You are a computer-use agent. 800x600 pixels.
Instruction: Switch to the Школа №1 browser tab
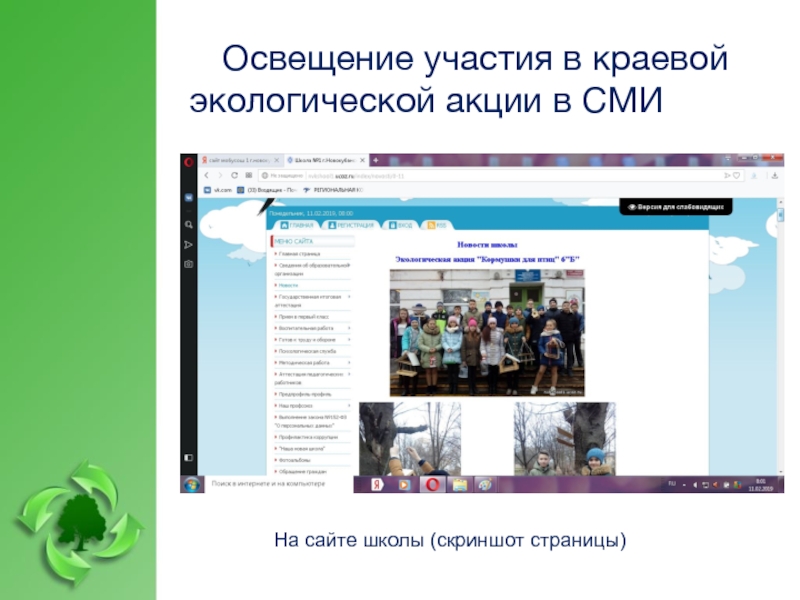326,160
